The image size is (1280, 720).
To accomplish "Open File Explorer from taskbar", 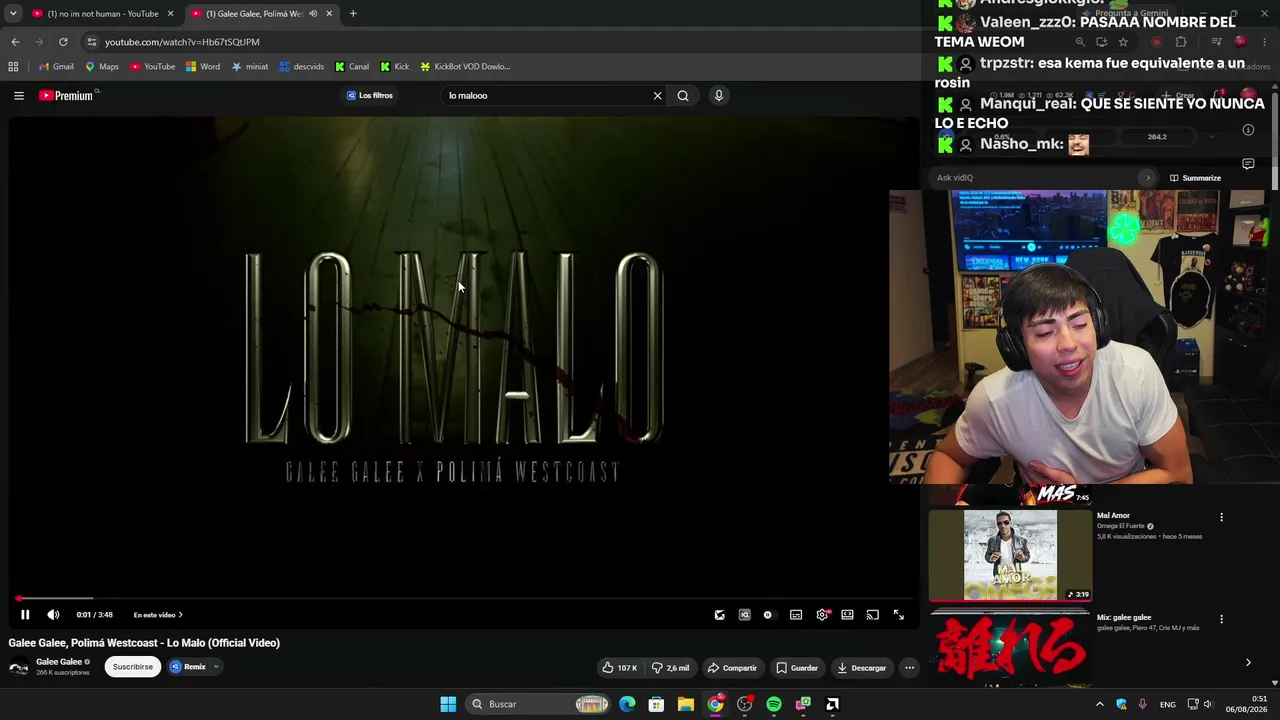I will point(685,704).
